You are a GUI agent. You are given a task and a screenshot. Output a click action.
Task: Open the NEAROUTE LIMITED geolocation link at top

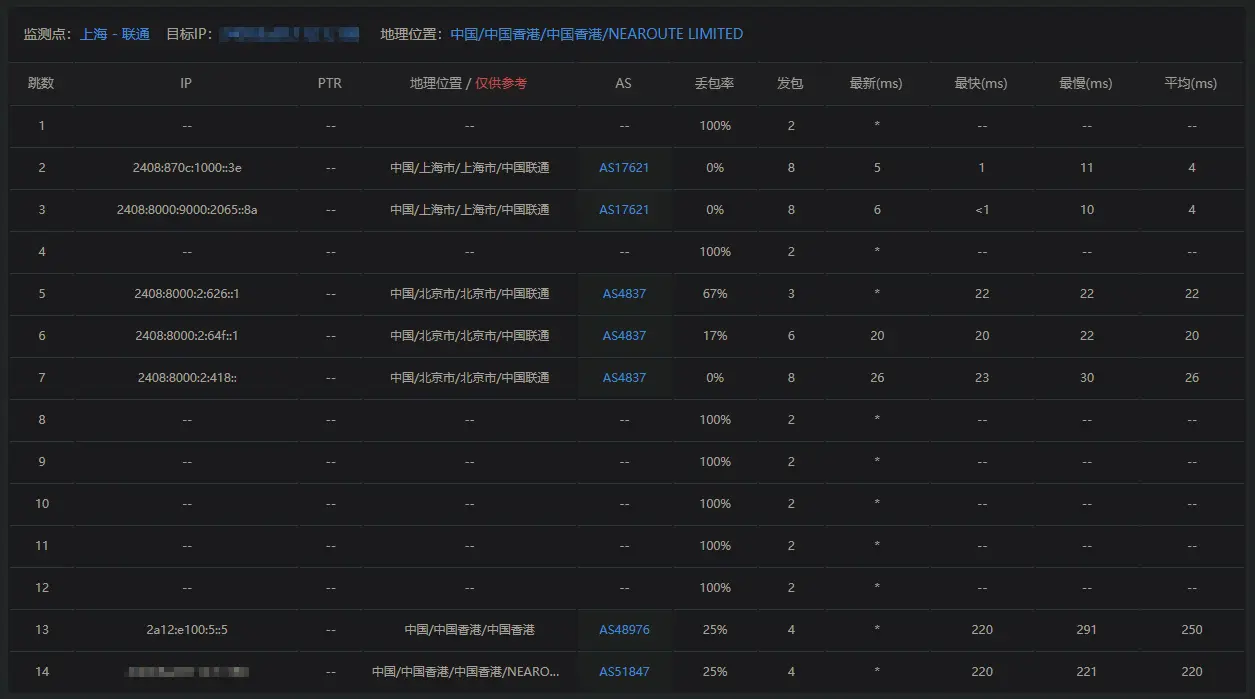pyautogui.click(x=596, y=34)
